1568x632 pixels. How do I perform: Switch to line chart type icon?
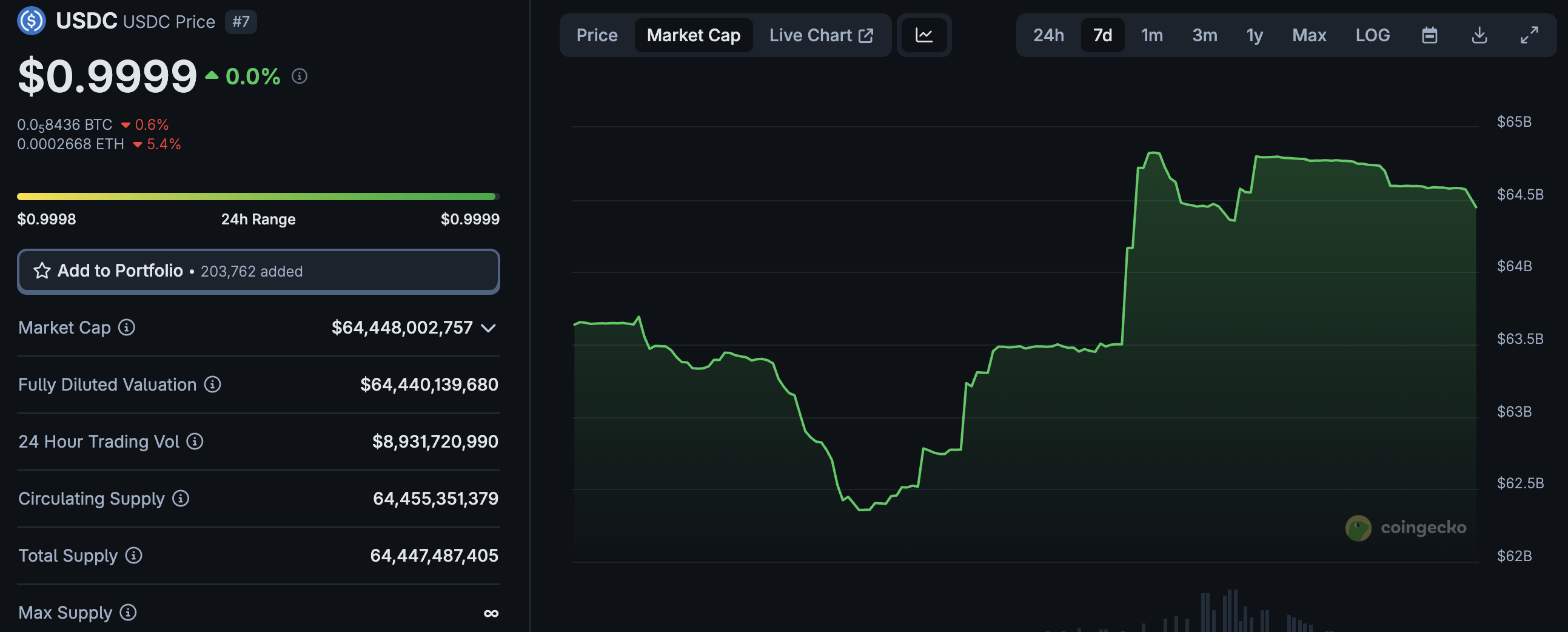(923, 35)
